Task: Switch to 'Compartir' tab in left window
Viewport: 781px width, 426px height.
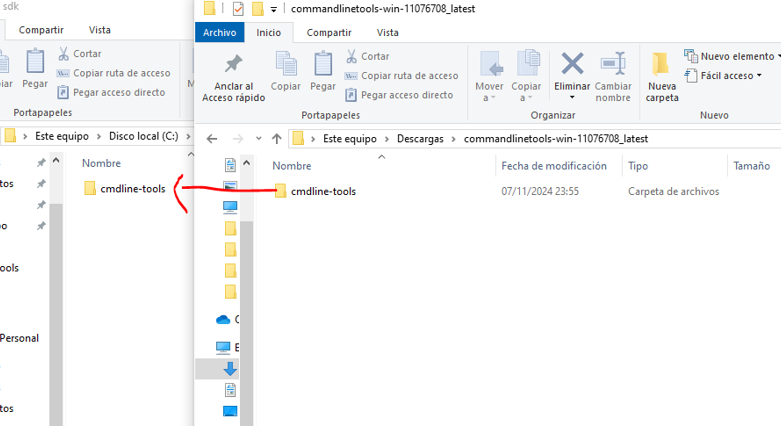Action: (43, 31)
